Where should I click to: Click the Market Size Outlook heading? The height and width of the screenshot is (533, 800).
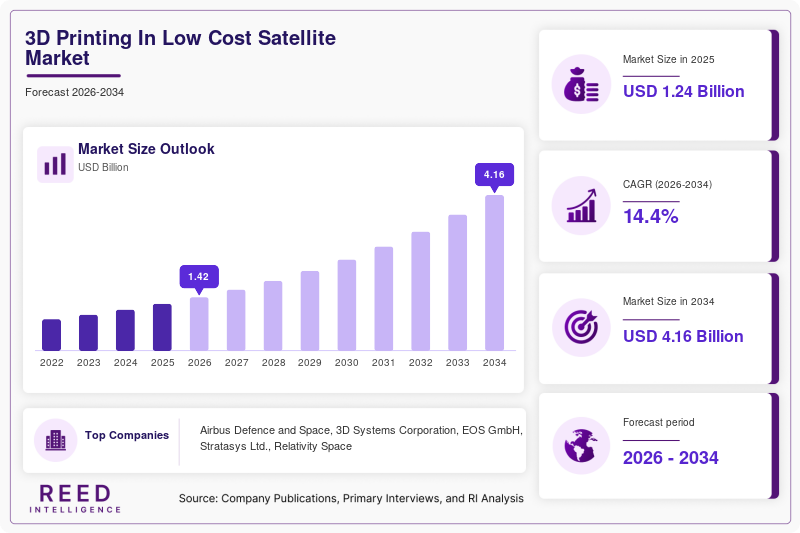[x=146, y=149]
